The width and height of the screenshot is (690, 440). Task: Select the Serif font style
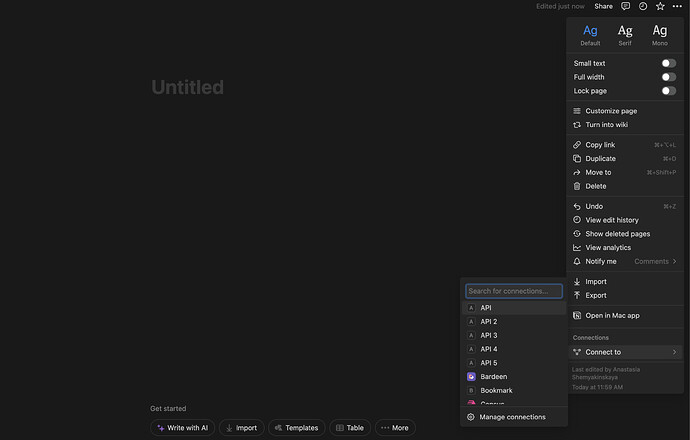625,35
